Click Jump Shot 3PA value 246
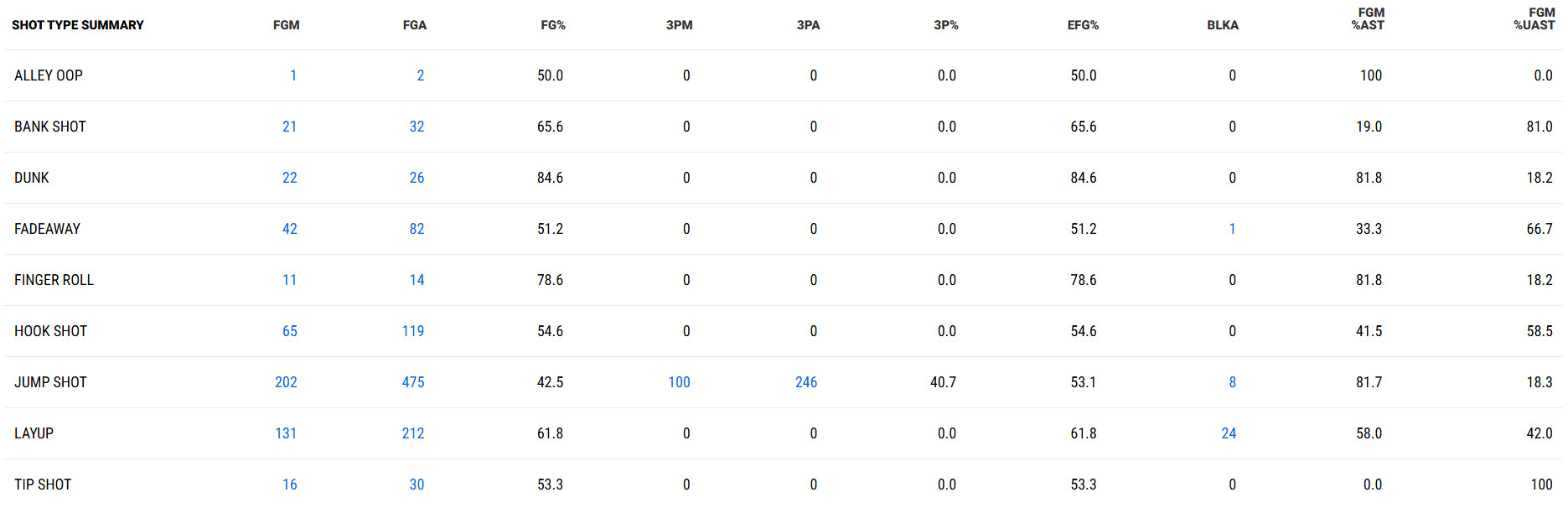Image resolution: width=1568 pixels, height=513 pixels. (x=806, y=382)
